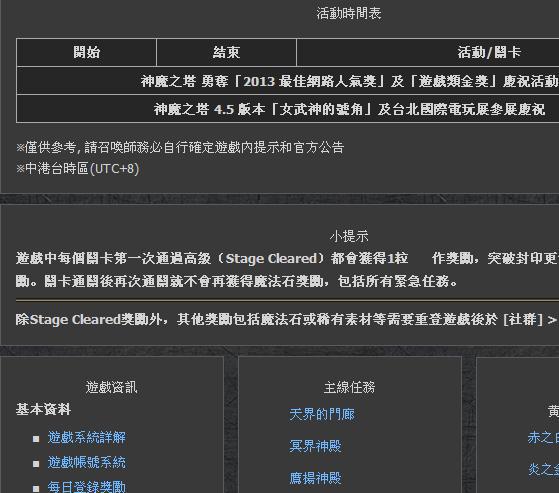Screen dimensions: 559x493
Task: Click the 除Stage Cleared獎勵外 notice line
Action: pyautogui.click(x=287, y=320)
